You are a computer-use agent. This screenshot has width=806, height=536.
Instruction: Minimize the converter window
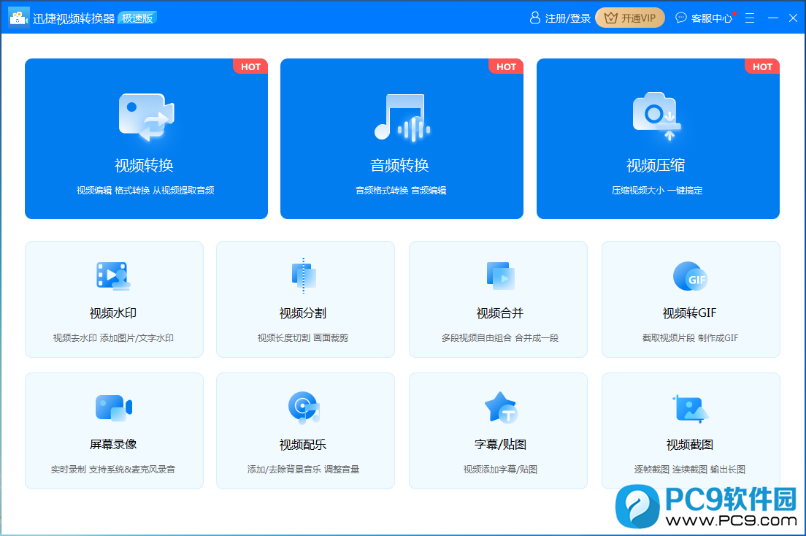[x=773, y=18]
